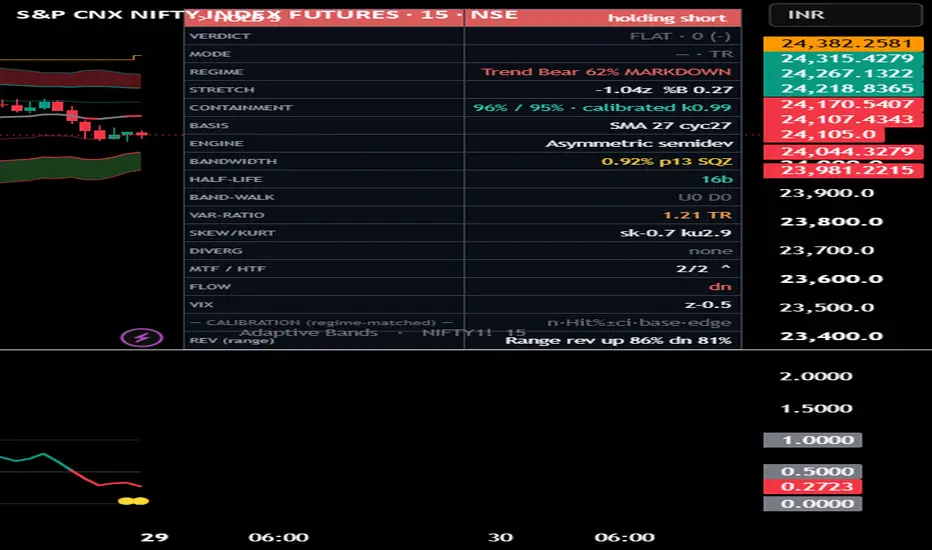Click the DIVERG value none
Image resolution: width=932 pixels, height=550 pixels.
pyautogui.click(x=710, y=251)
